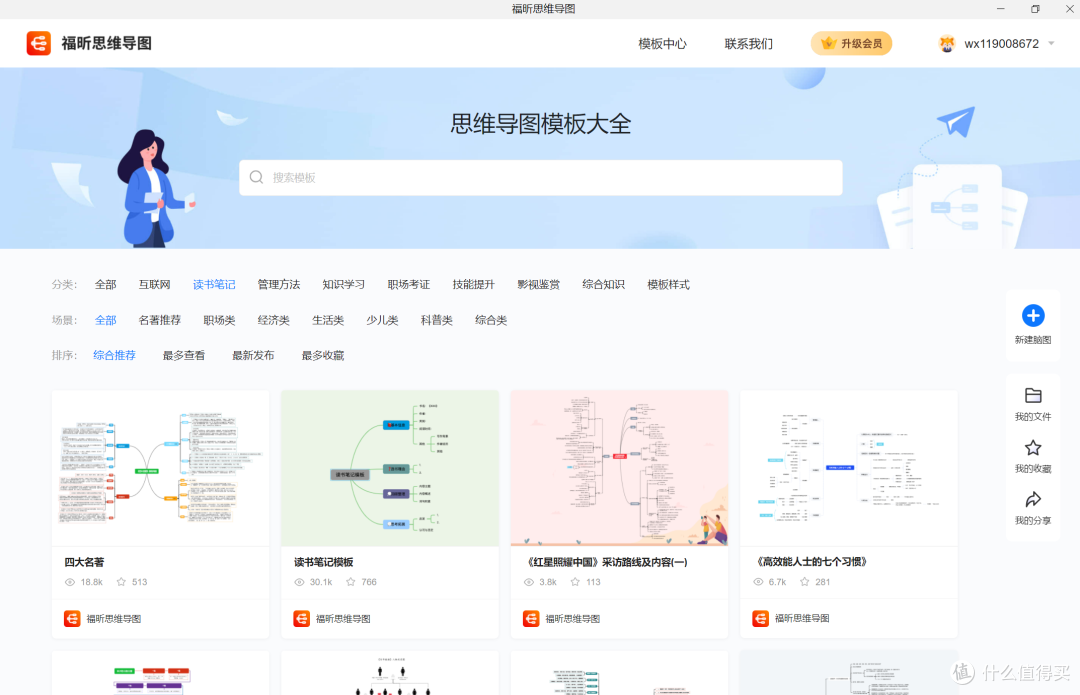The height and width of the screenshot is (695, 1080).
Task: Select category 知识学习
Action: pyautogui.click(x=344, y=284)
